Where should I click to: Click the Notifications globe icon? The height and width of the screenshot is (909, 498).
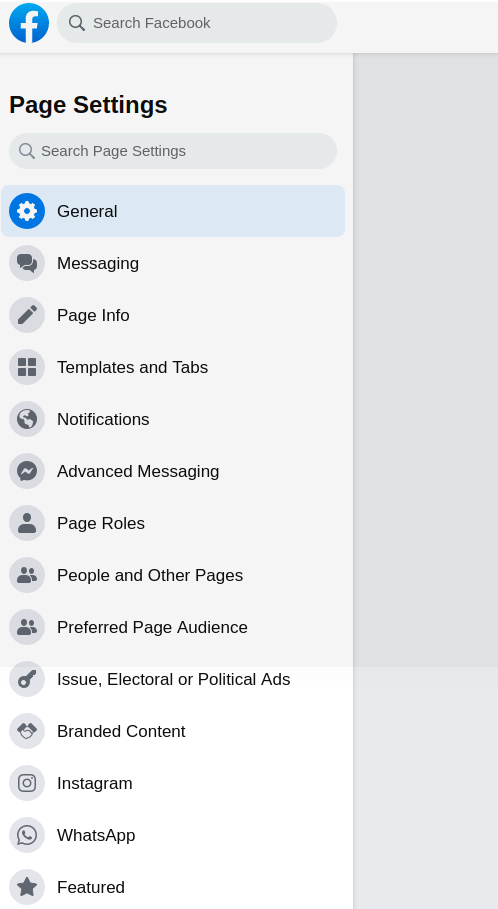point(27,419)
